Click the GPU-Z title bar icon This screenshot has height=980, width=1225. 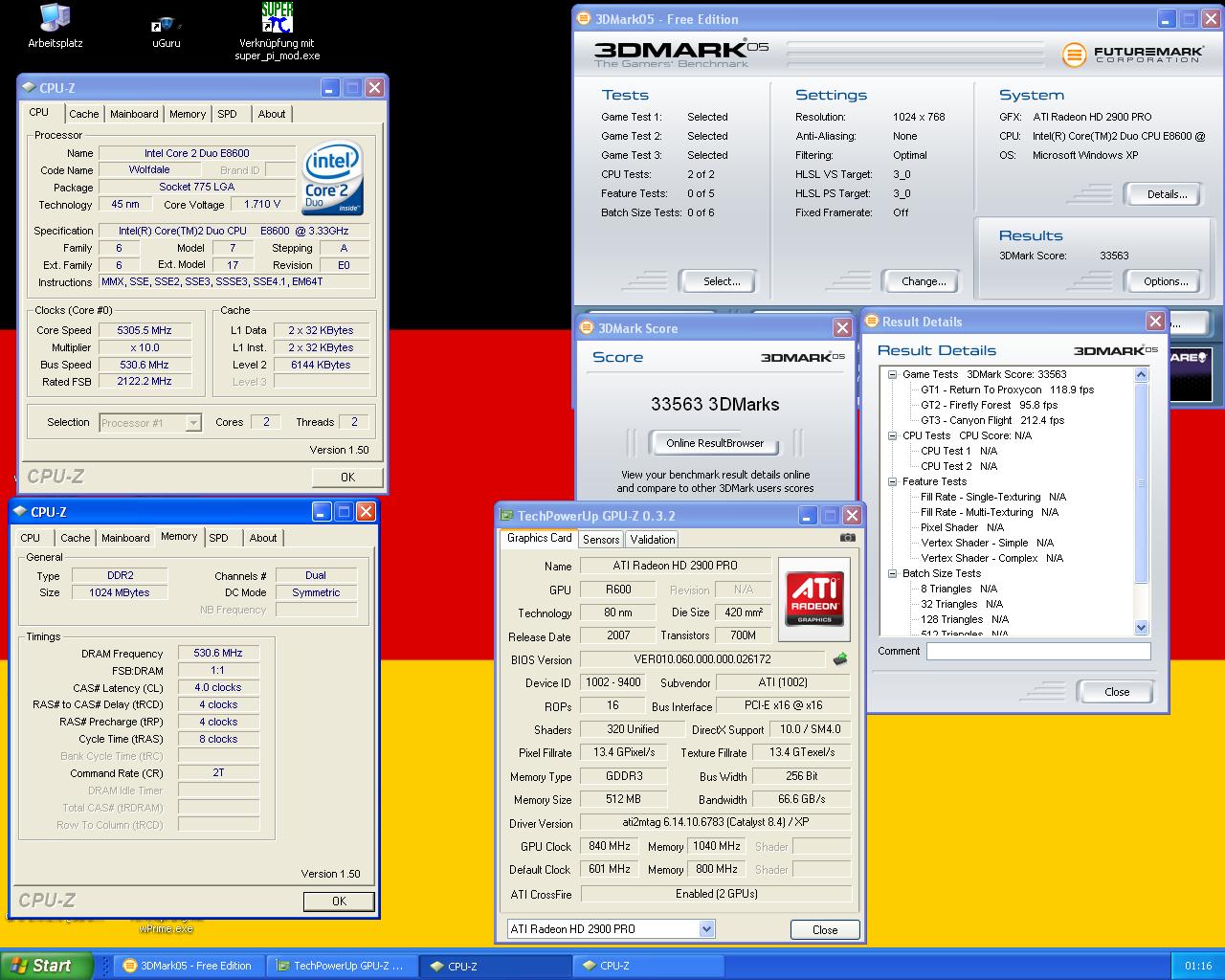507,516
